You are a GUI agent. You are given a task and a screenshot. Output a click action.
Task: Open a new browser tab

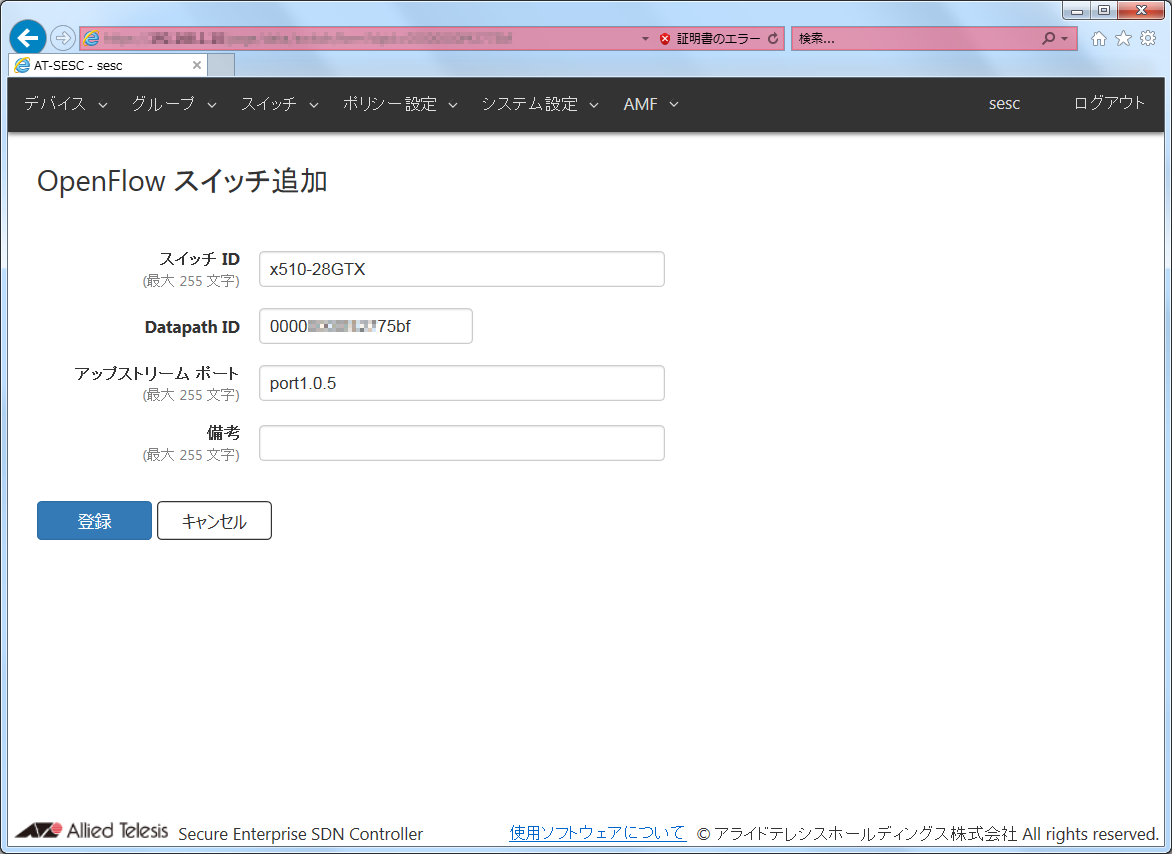pos(221,65)
